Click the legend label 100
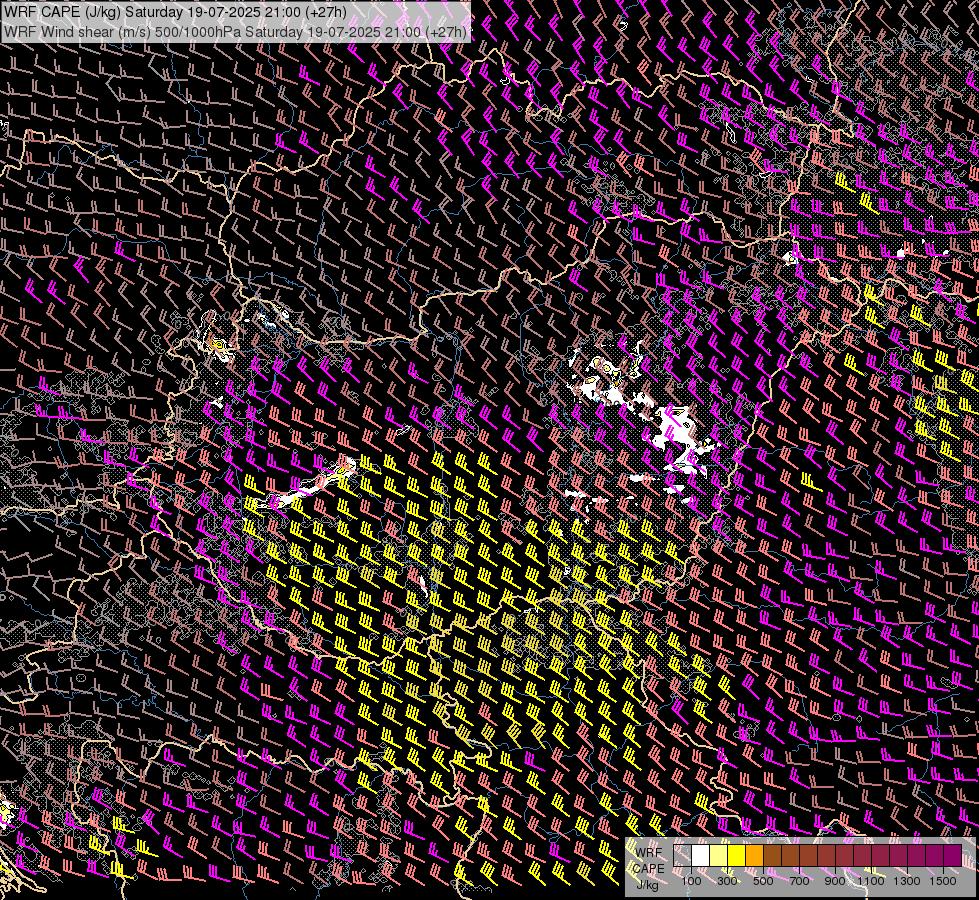 point(691,881)
